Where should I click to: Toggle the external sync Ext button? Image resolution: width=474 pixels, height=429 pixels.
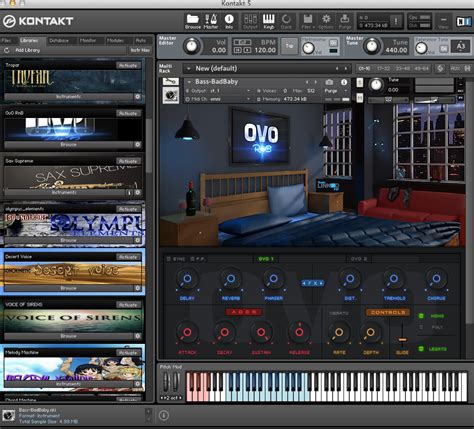[242, 42]
